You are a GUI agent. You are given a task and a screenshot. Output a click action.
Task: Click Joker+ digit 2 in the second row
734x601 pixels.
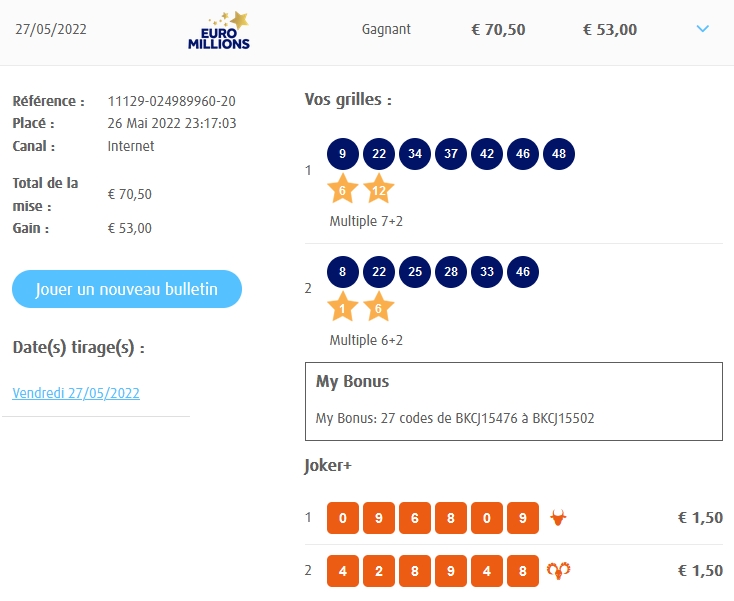click(379, 571)
